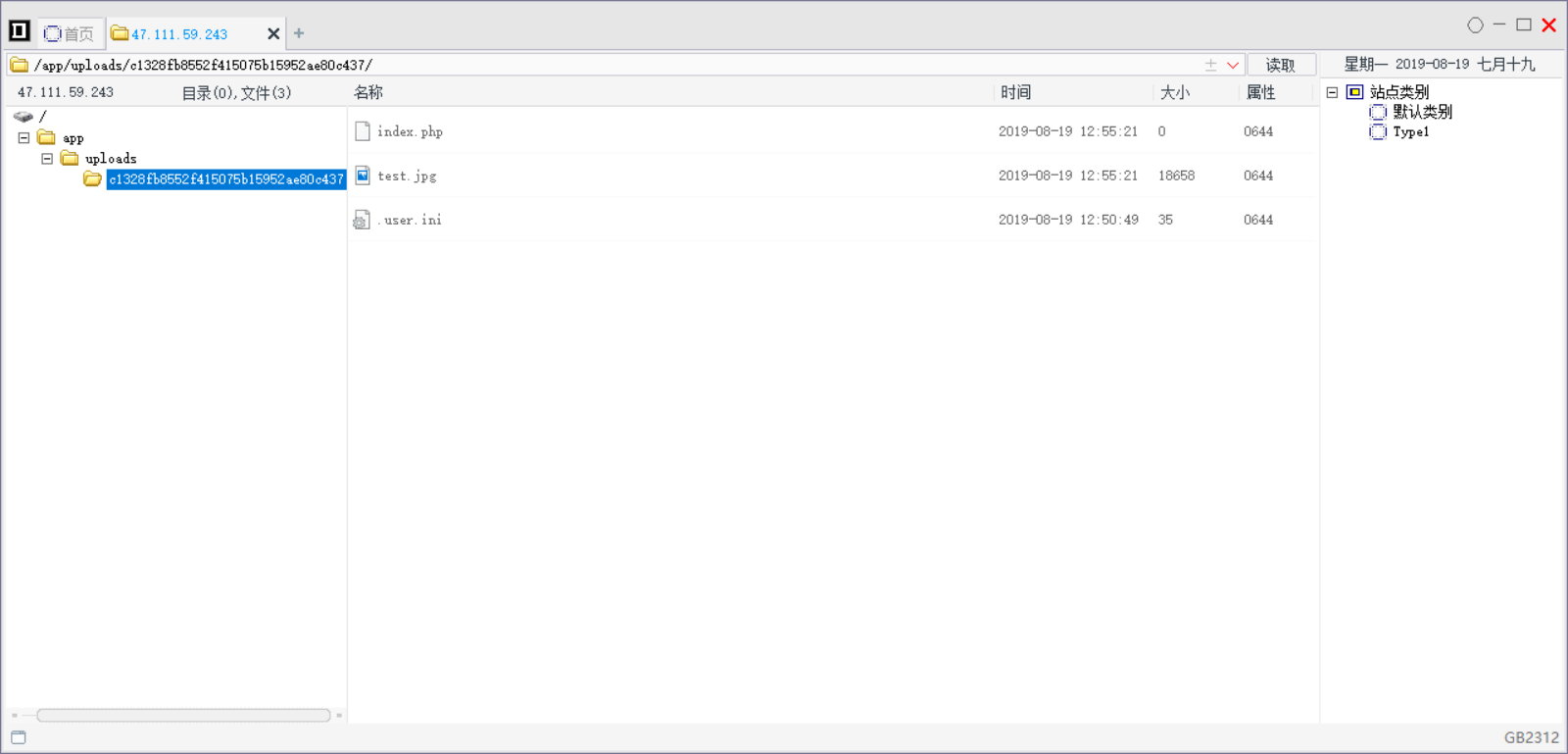Click the 读取 button
Viewport: 1568px width, 754px height.
point(1281,65)
